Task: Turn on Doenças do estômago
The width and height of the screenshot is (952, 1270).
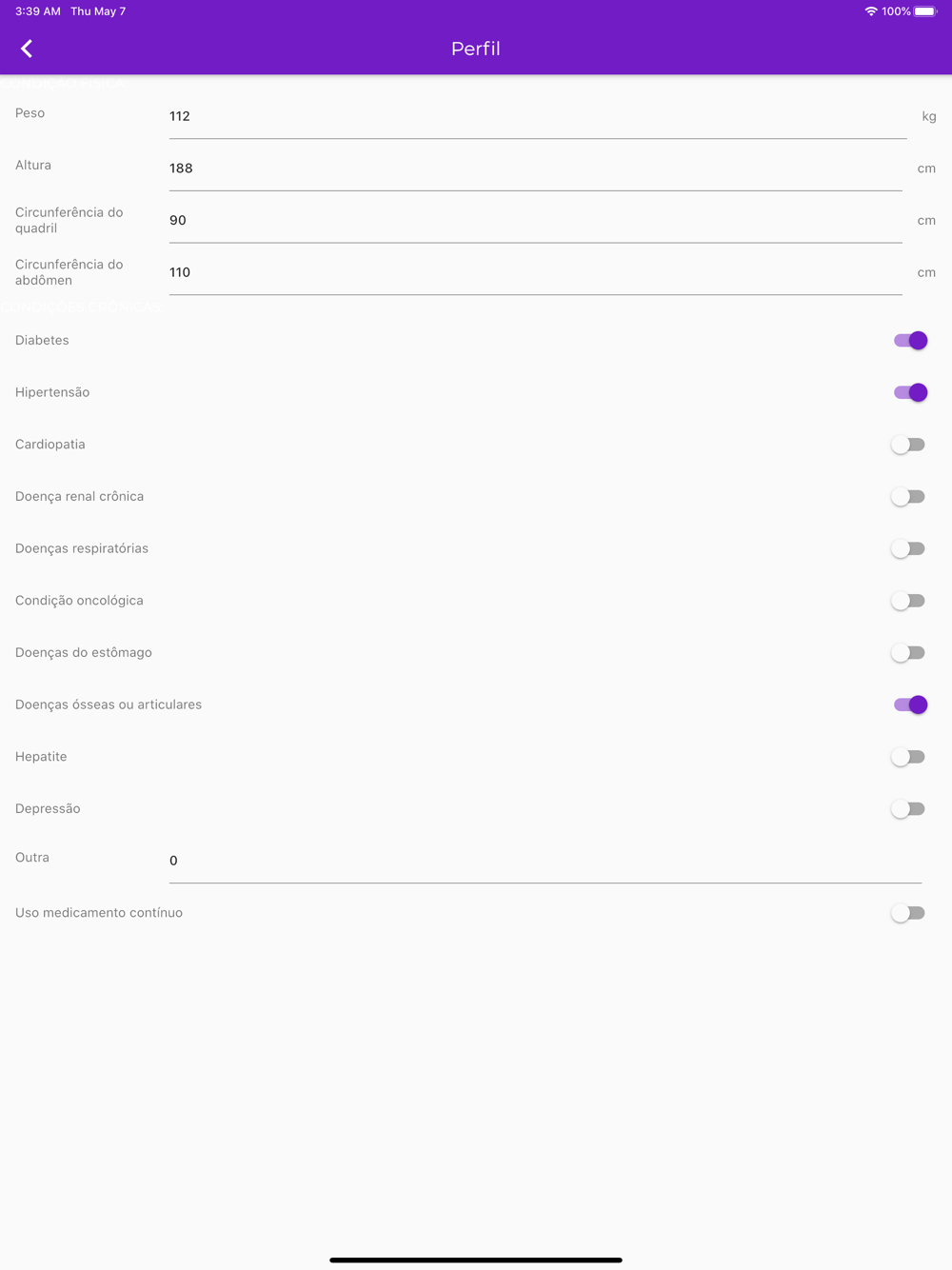Action: click(x=908, y=653)
